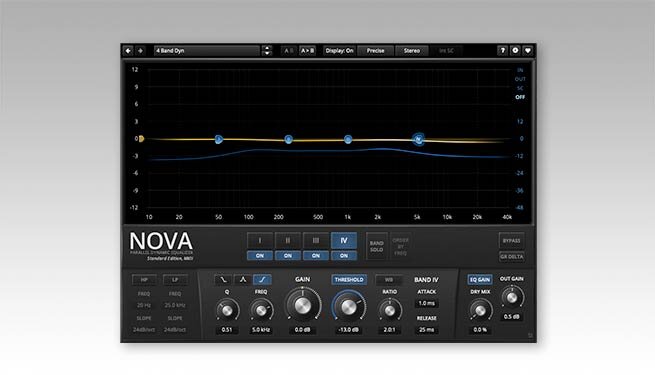Open HP slope 24dB/oct selector
This screenshot has width=655, height=375.
coord(144,329)
